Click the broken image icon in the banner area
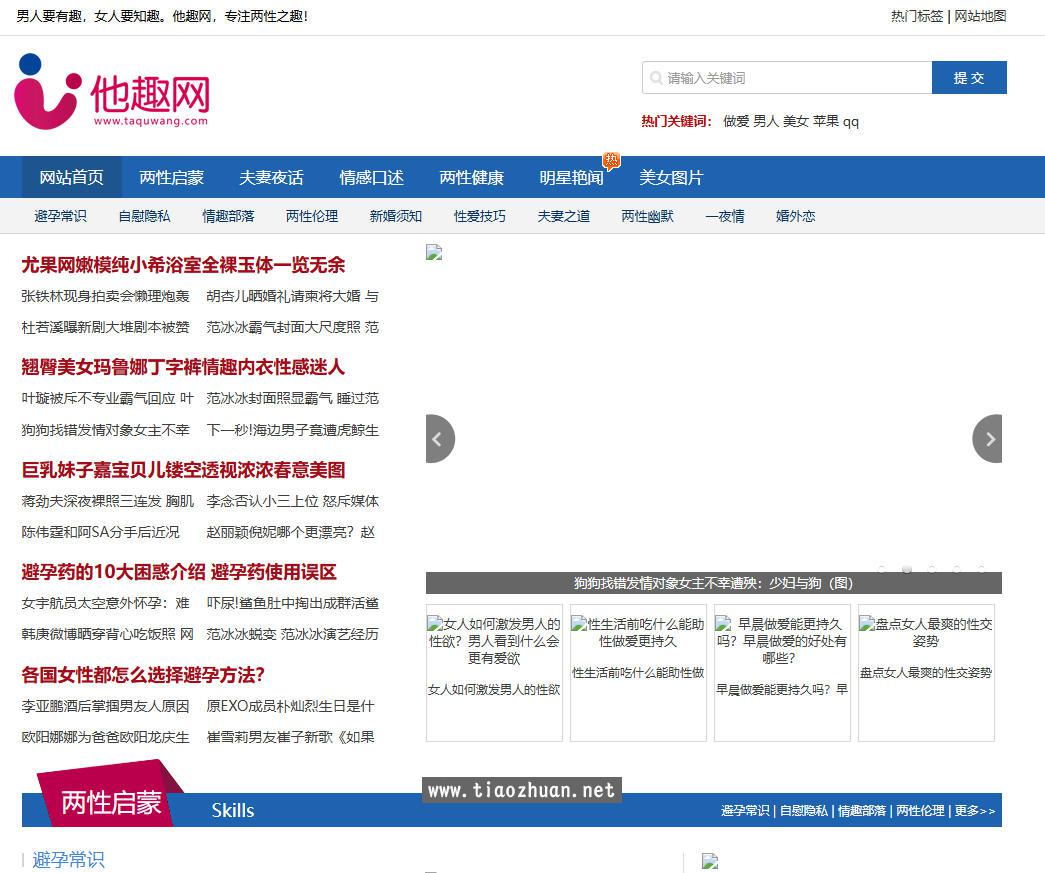The width and height of the screenshot is (1045, 873). tap(434, 252)
